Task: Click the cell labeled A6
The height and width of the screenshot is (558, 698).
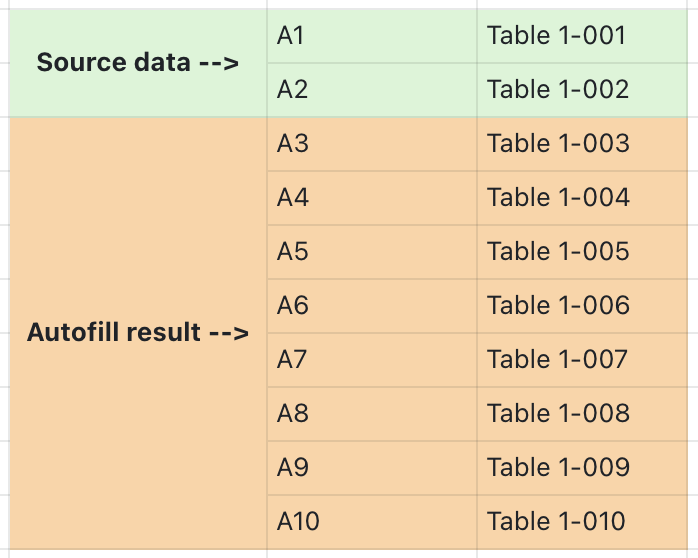Action: pos(372,306)
